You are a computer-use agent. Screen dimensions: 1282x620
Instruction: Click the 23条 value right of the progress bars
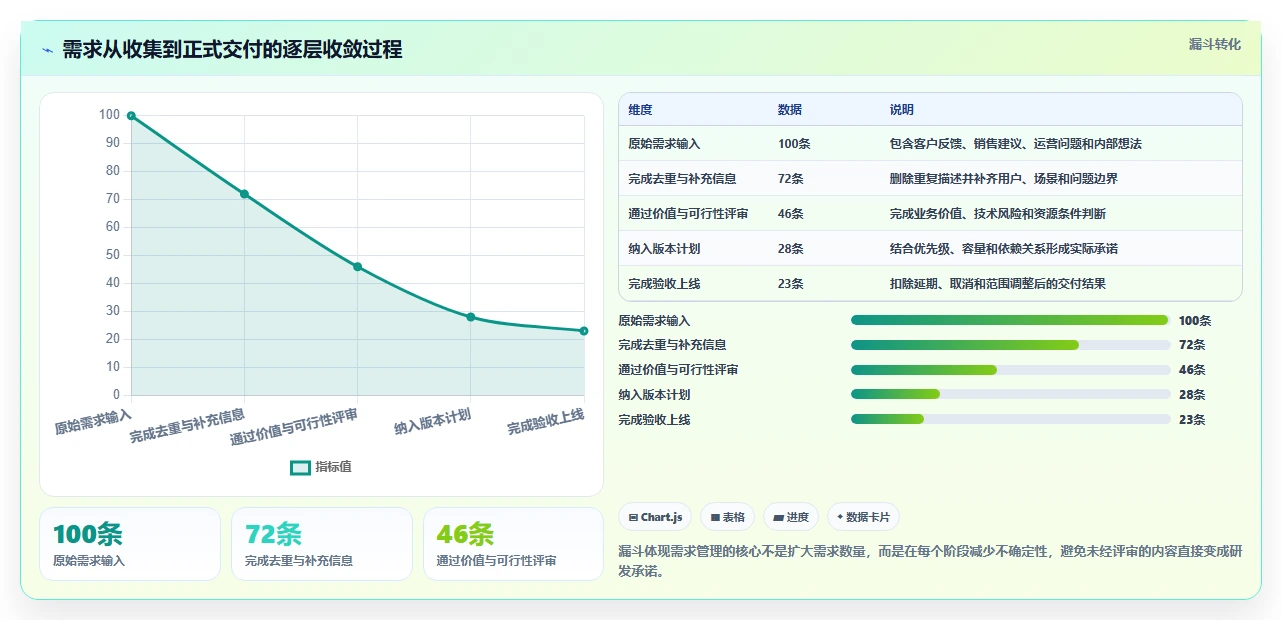pyautogui.click(x=1192, y=420)
